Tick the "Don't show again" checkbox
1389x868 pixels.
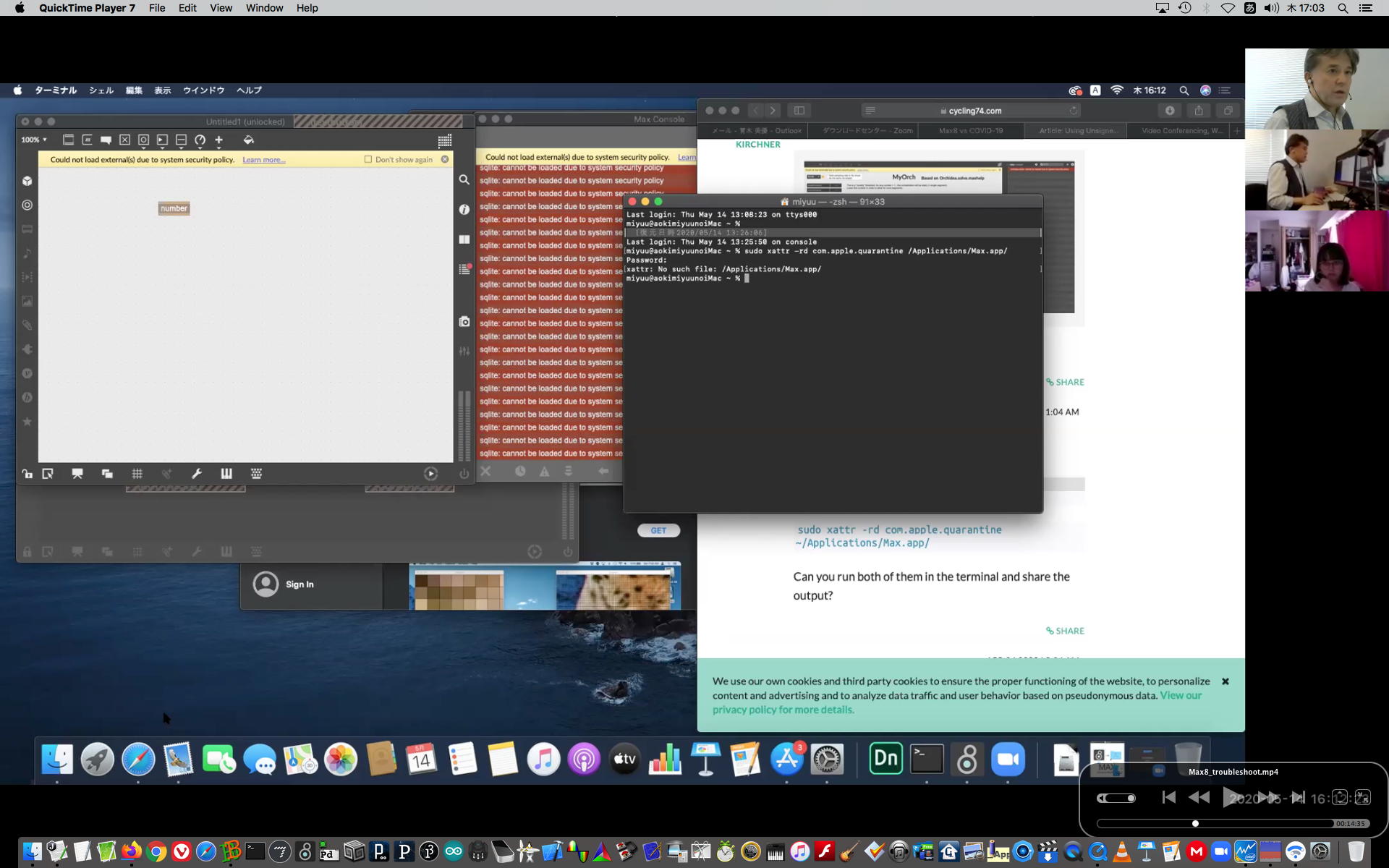coord(368,159)
